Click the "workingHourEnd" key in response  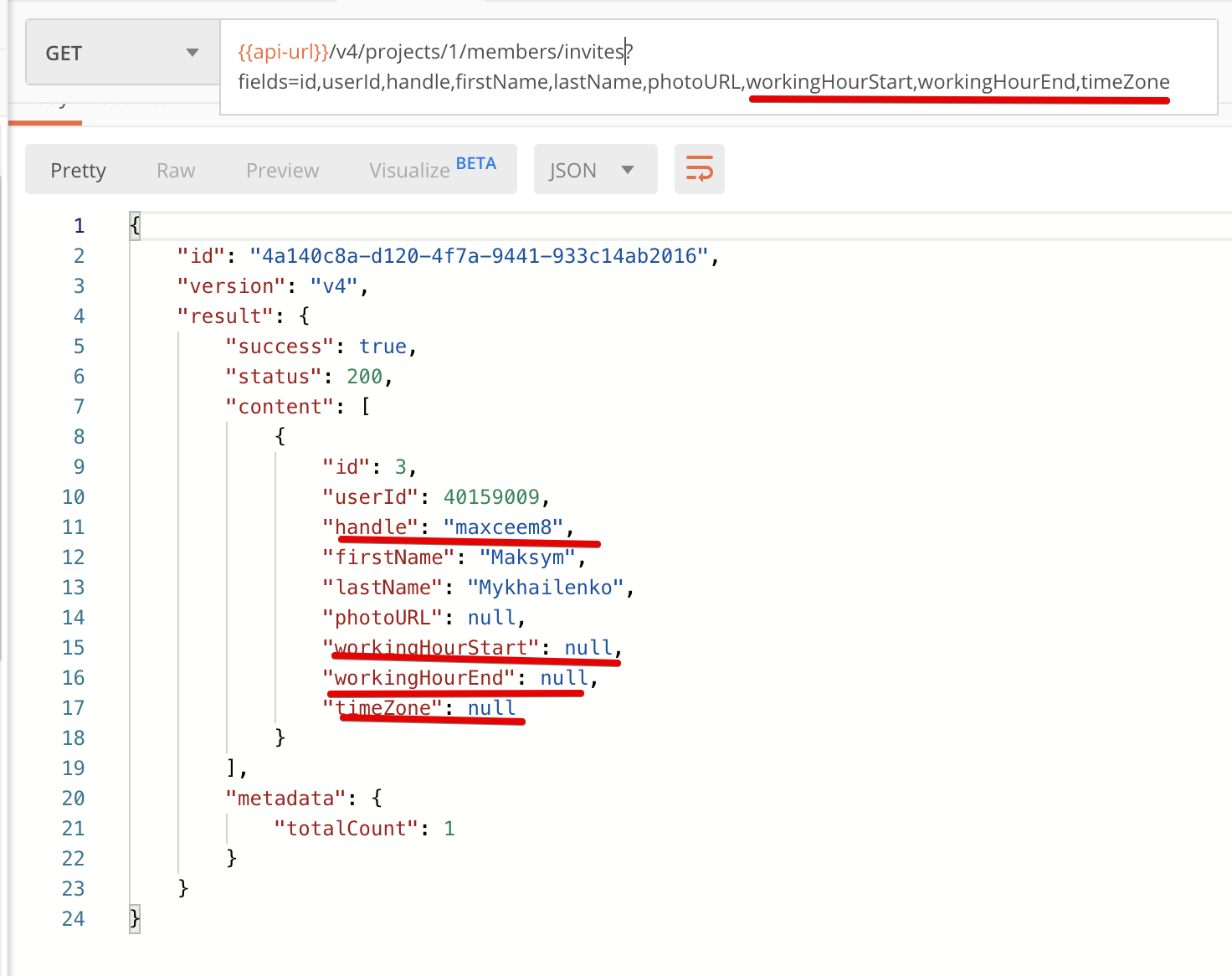pyautogui.click(x=418, y=678)
